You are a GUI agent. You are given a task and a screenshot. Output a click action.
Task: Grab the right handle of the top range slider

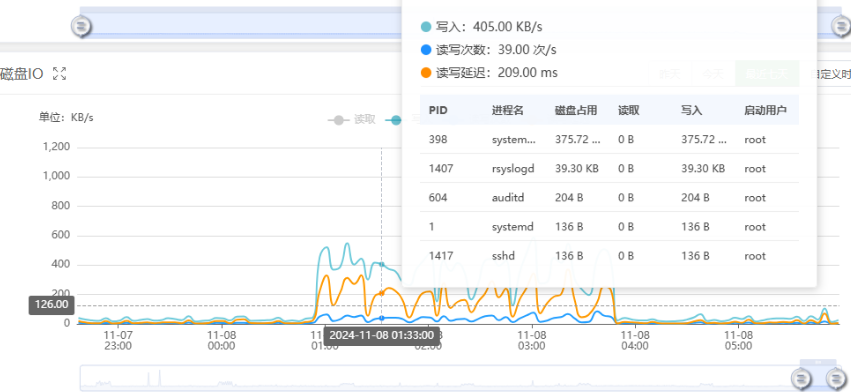pyautogui.click(x=841, y=26)
